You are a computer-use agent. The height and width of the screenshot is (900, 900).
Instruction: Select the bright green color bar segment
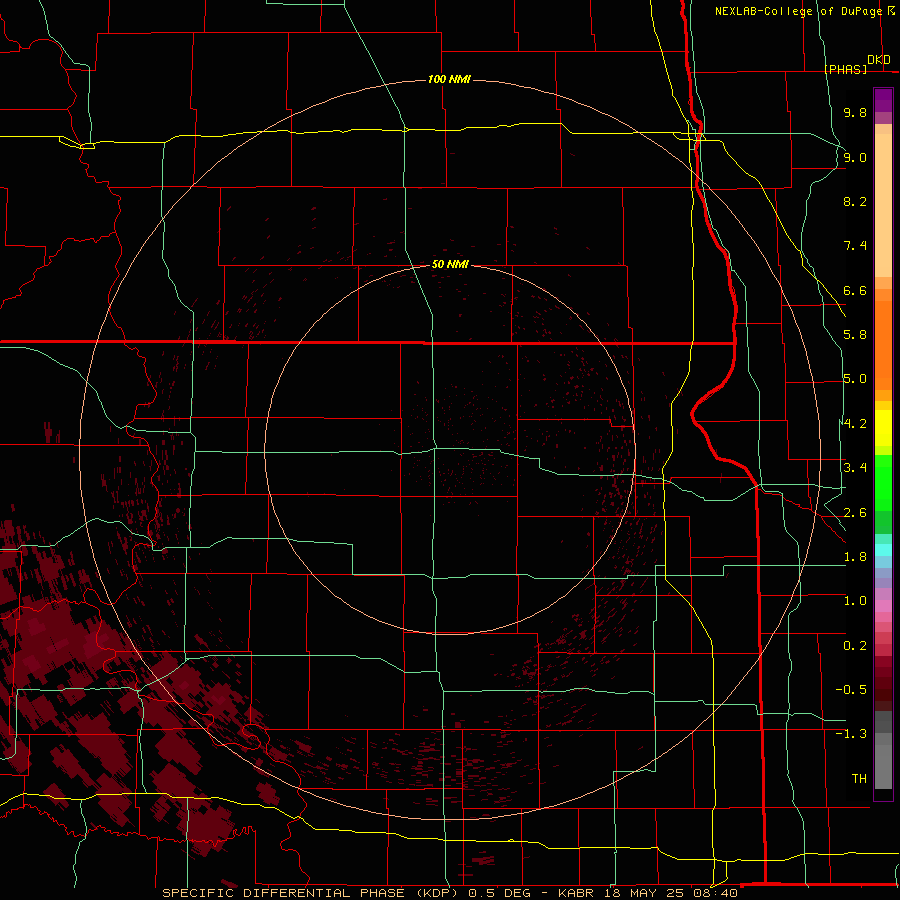click(x=883, y=484)
